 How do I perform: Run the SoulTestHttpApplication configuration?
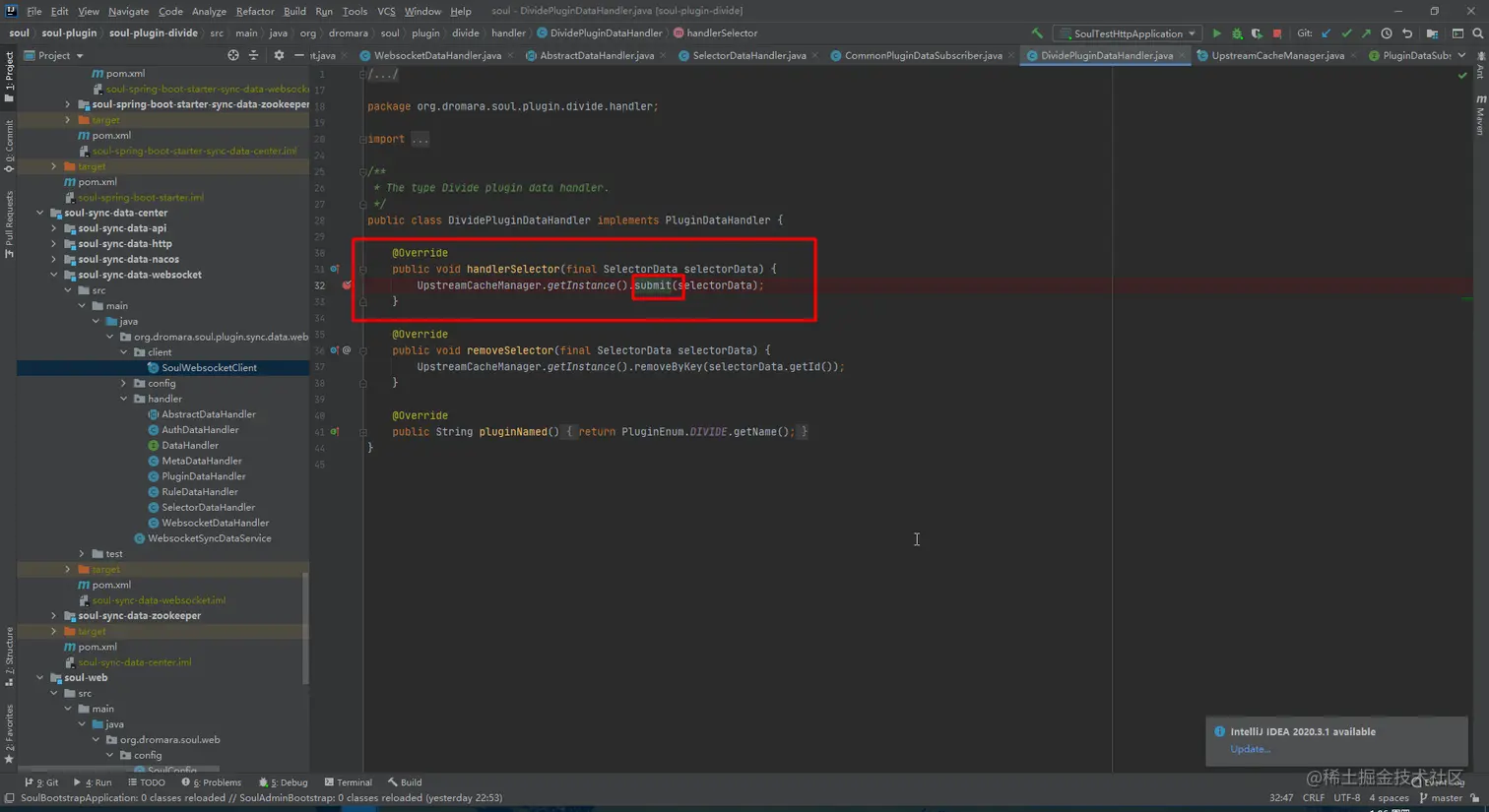point(1217,33)
